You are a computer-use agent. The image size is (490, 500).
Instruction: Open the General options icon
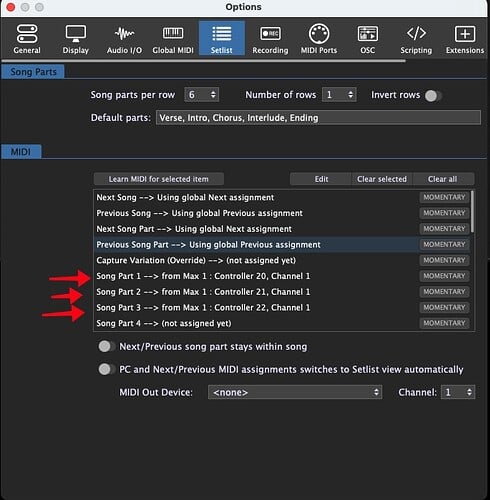pos(27,34)
